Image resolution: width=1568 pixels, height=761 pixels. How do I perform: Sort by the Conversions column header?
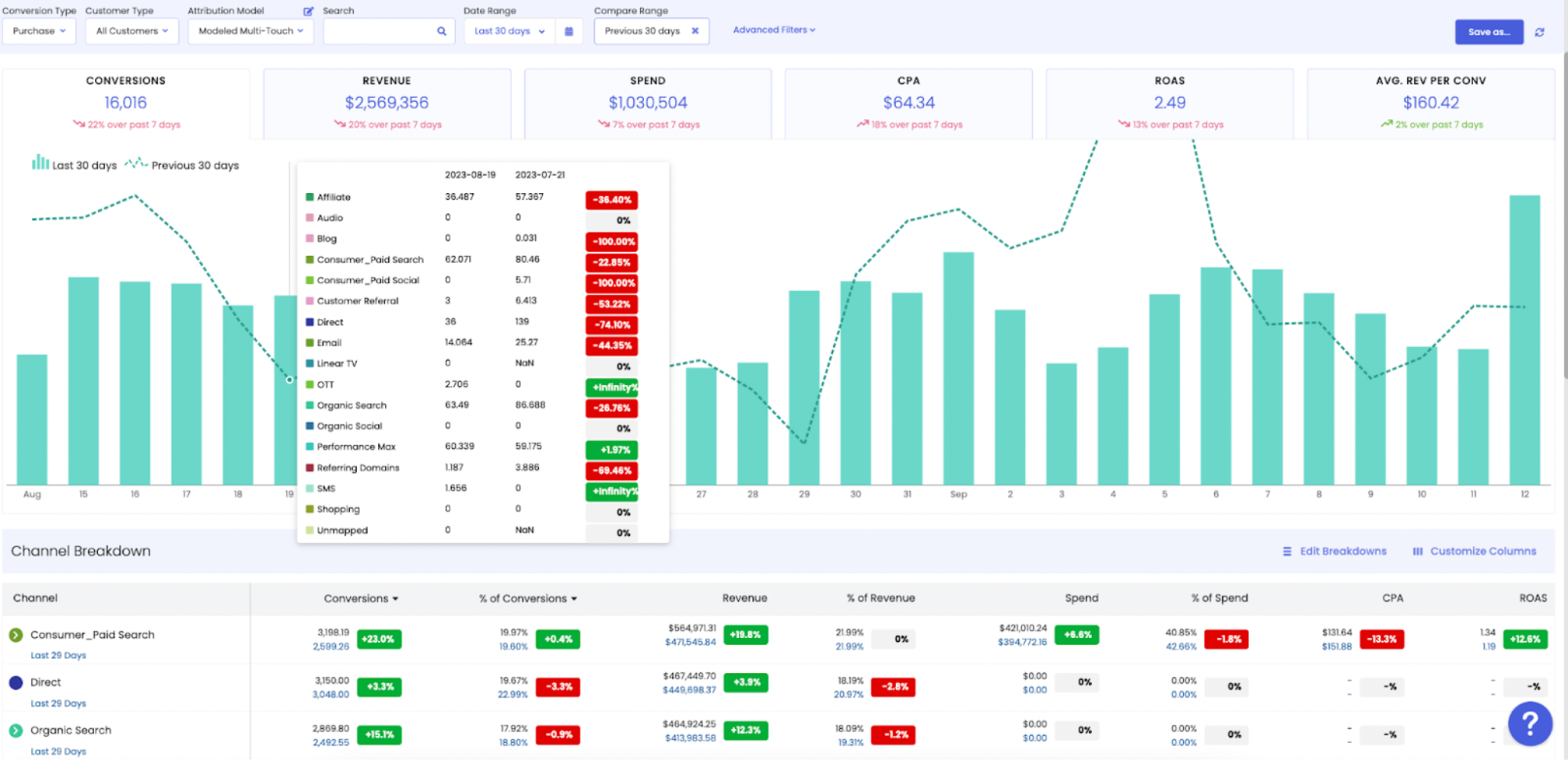[x=361, y=599]
